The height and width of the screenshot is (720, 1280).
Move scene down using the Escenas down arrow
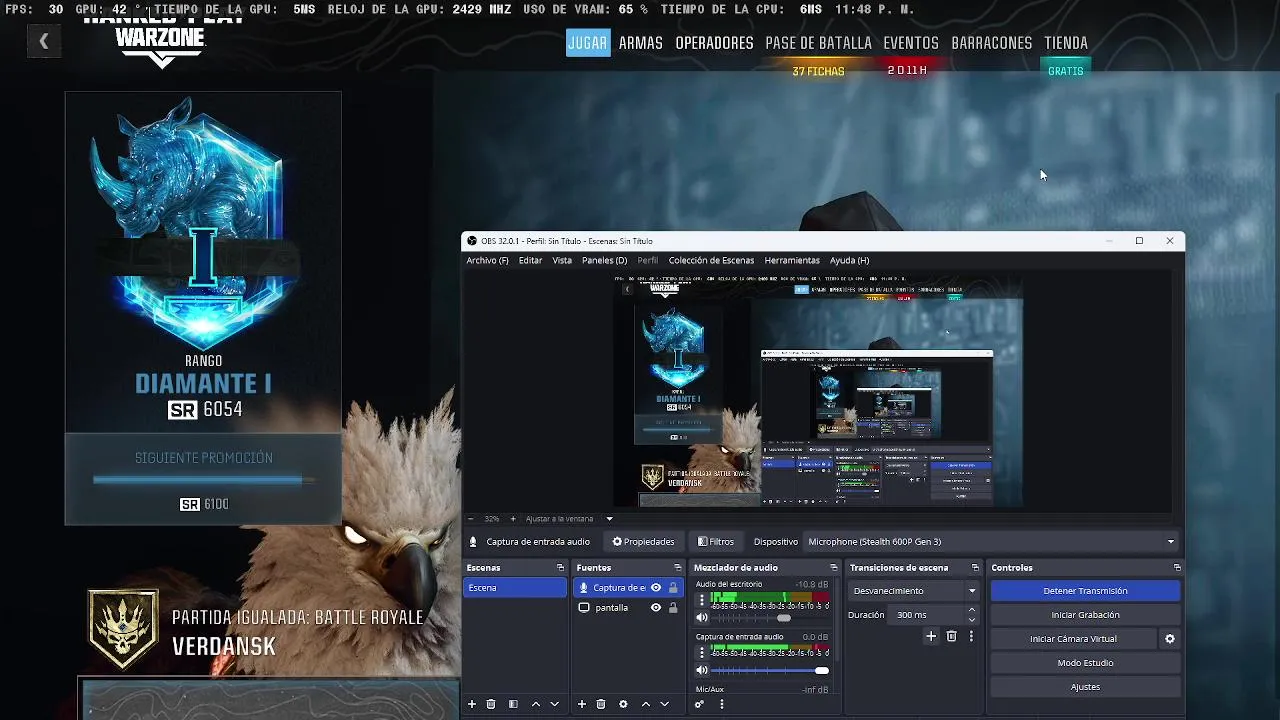point(554,704)
